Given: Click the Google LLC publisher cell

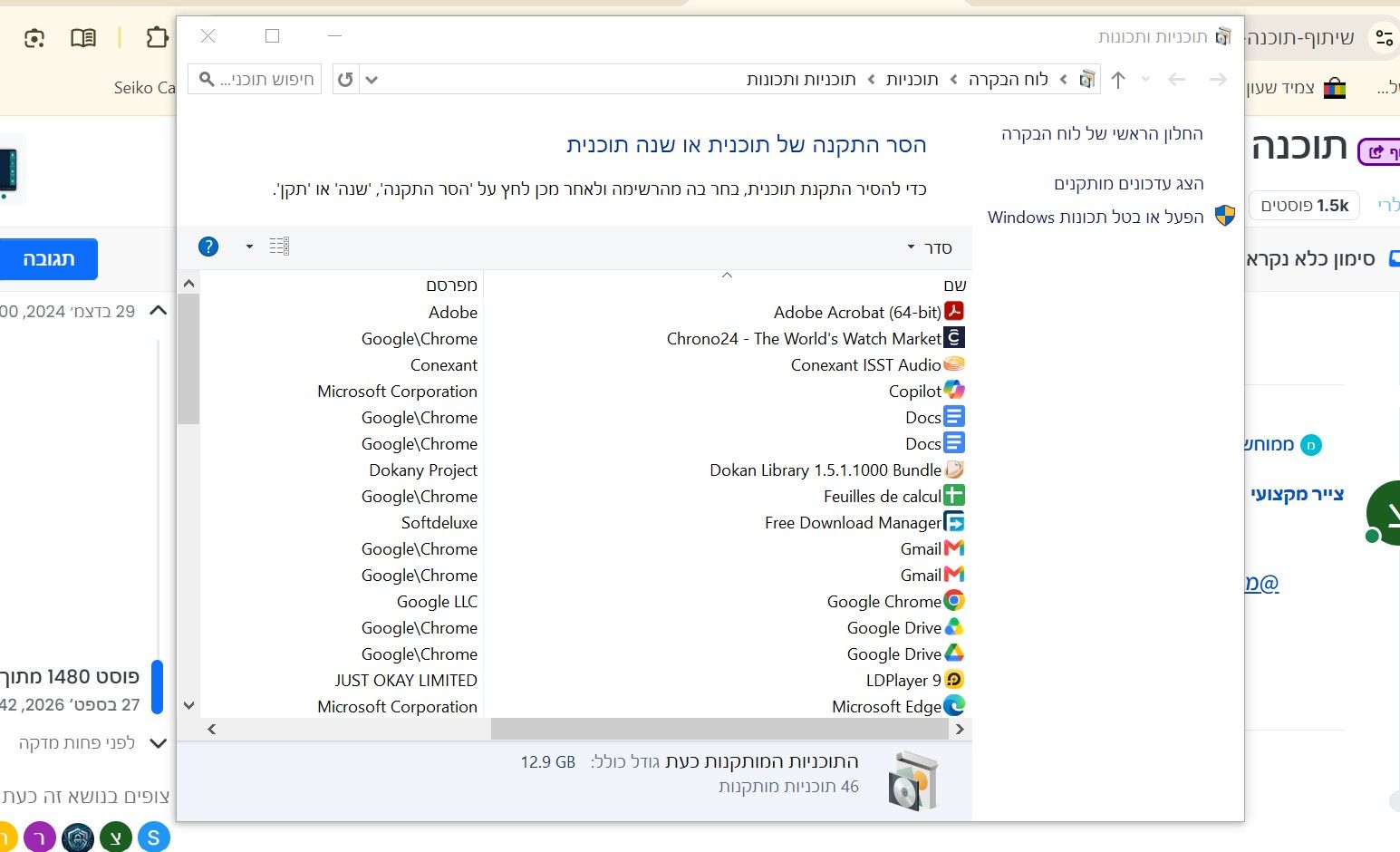Looking at the screenshot, I should click(x=437, y=602).
